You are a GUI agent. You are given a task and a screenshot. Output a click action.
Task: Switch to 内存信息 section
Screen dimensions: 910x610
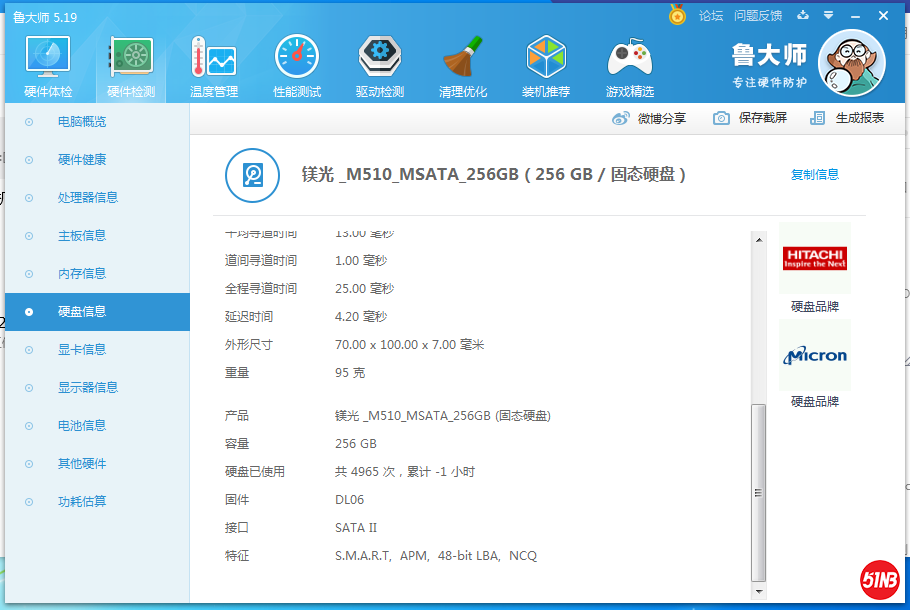pyautogui.click(x=82, y=274)
